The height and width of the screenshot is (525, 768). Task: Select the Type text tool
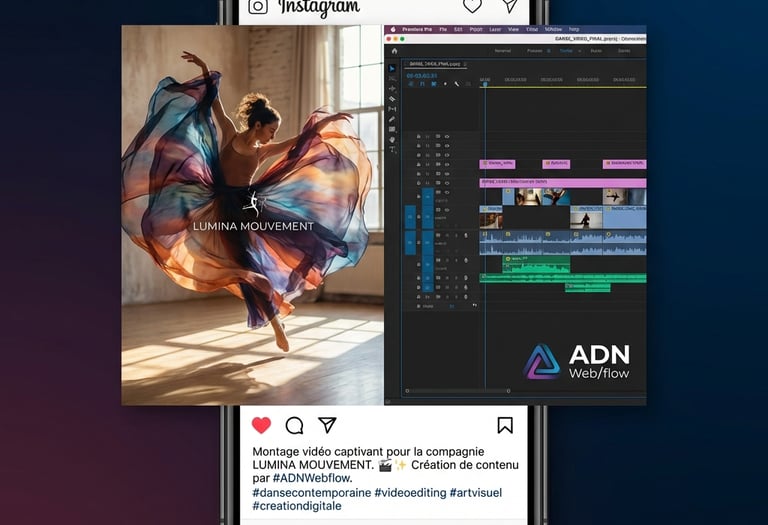click(392, 150)
